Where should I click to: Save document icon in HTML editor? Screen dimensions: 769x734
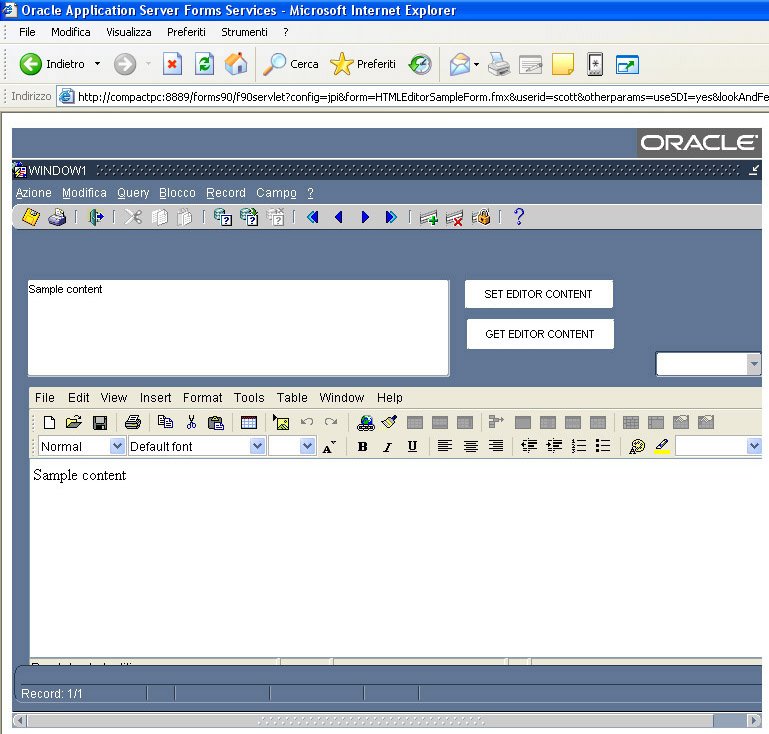100,423
